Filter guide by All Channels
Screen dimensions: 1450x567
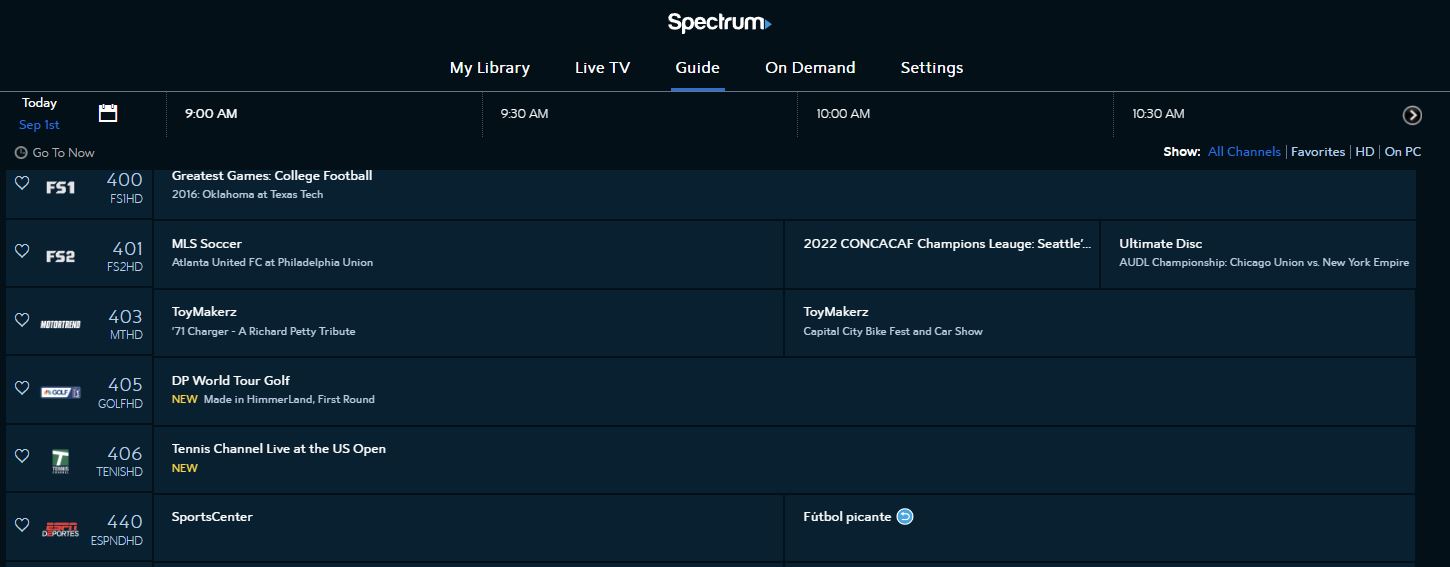coord(1244,152)
